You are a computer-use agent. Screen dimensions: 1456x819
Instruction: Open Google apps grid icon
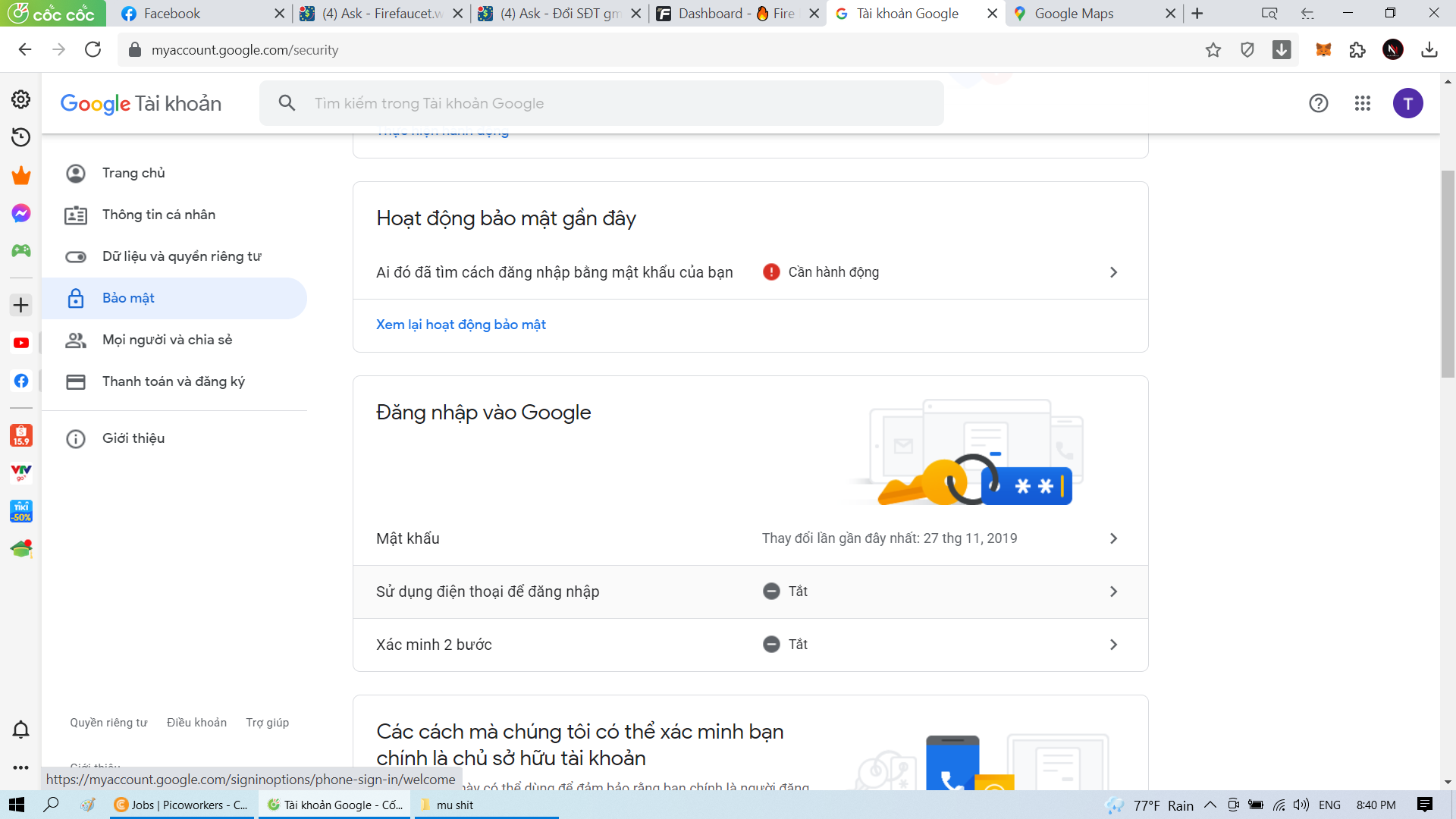click(1362, 103)
